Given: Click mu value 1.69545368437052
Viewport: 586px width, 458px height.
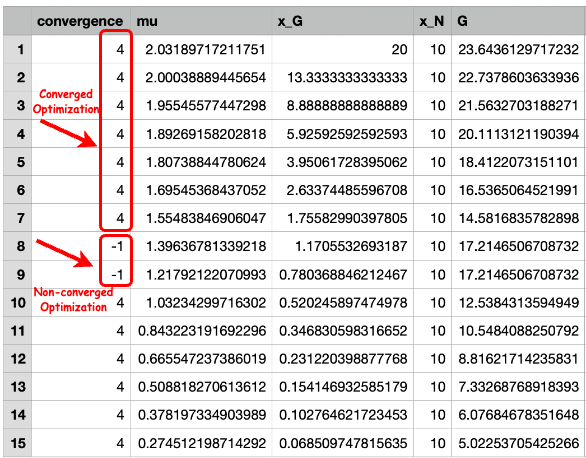Looking at the screenshot, I should (x=206, y=190).
